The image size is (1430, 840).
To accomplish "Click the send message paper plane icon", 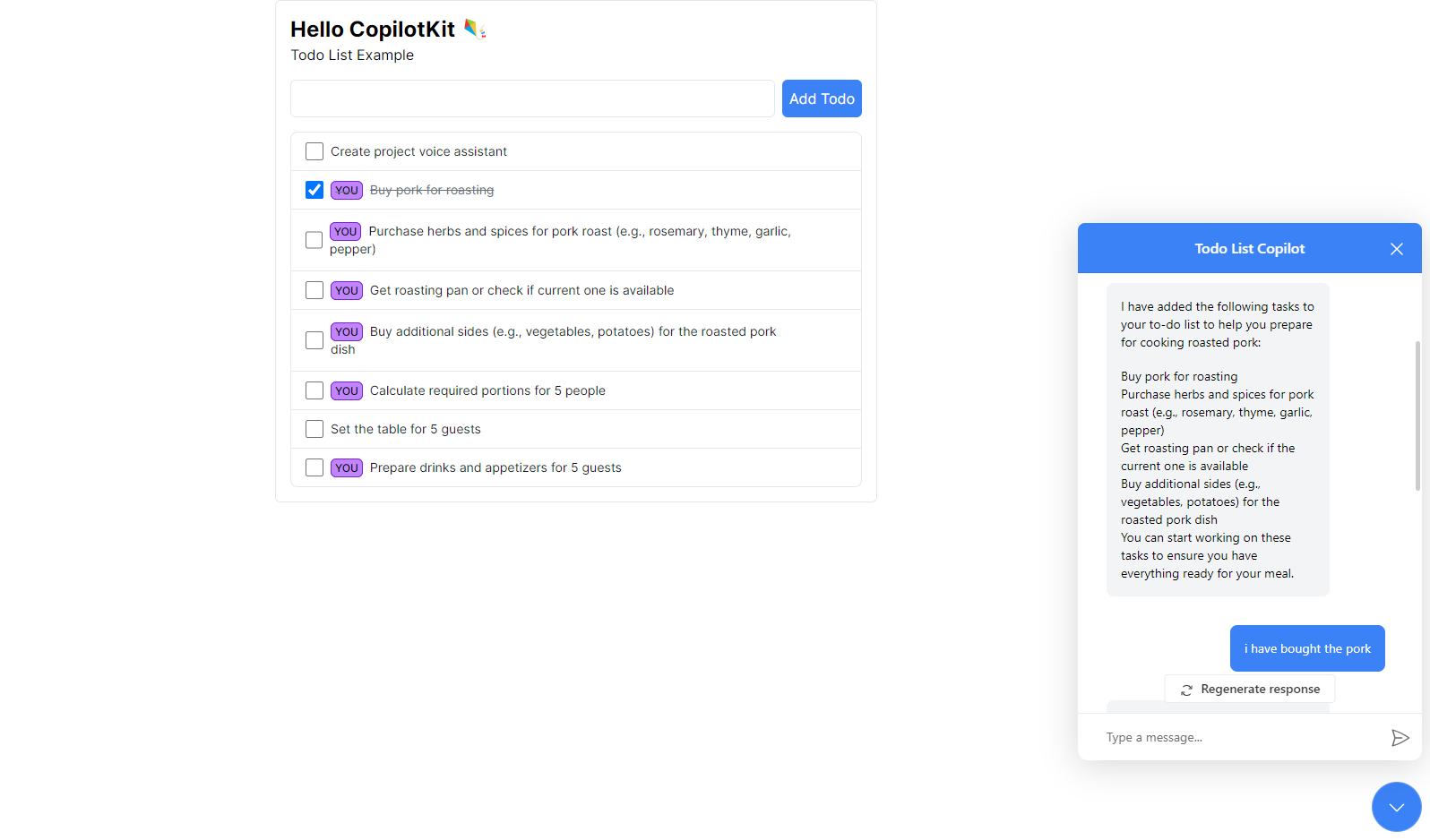I will click(x=1400, y=738).
